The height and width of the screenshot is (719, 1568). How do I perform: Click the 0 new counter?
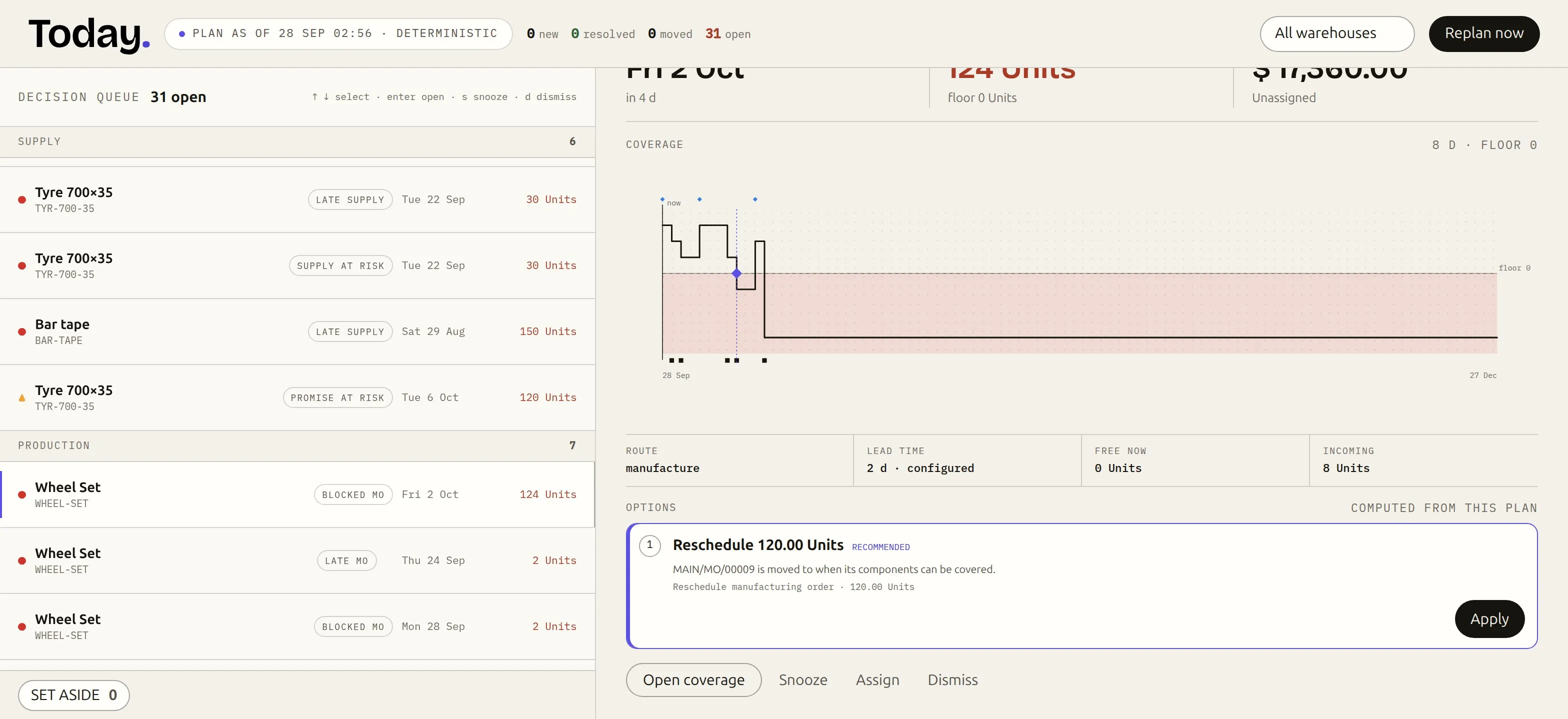(542, 34)
